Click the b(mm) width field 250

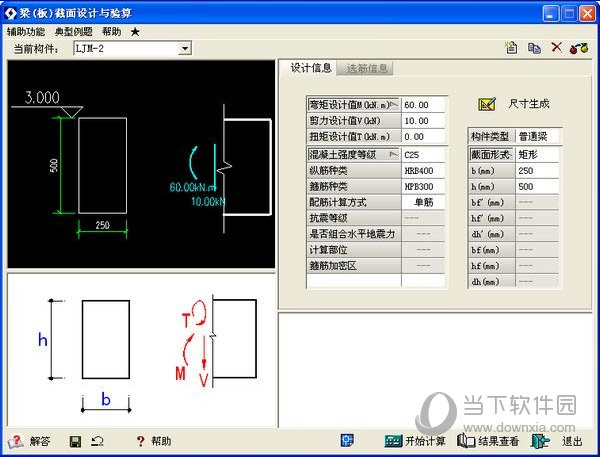click(x=537, y=171)
